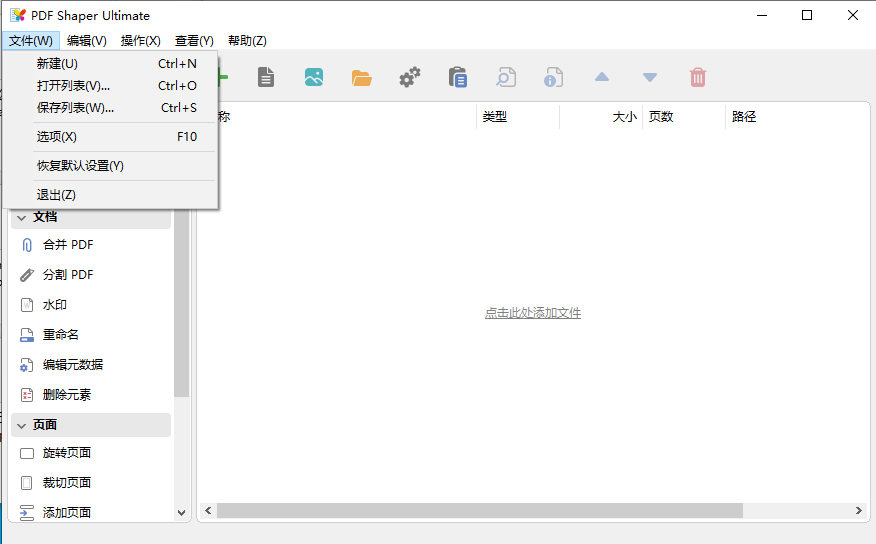Maximize the PDF Shaper window
This screenshot has height=544, width=876.
(x=807, y=15)
